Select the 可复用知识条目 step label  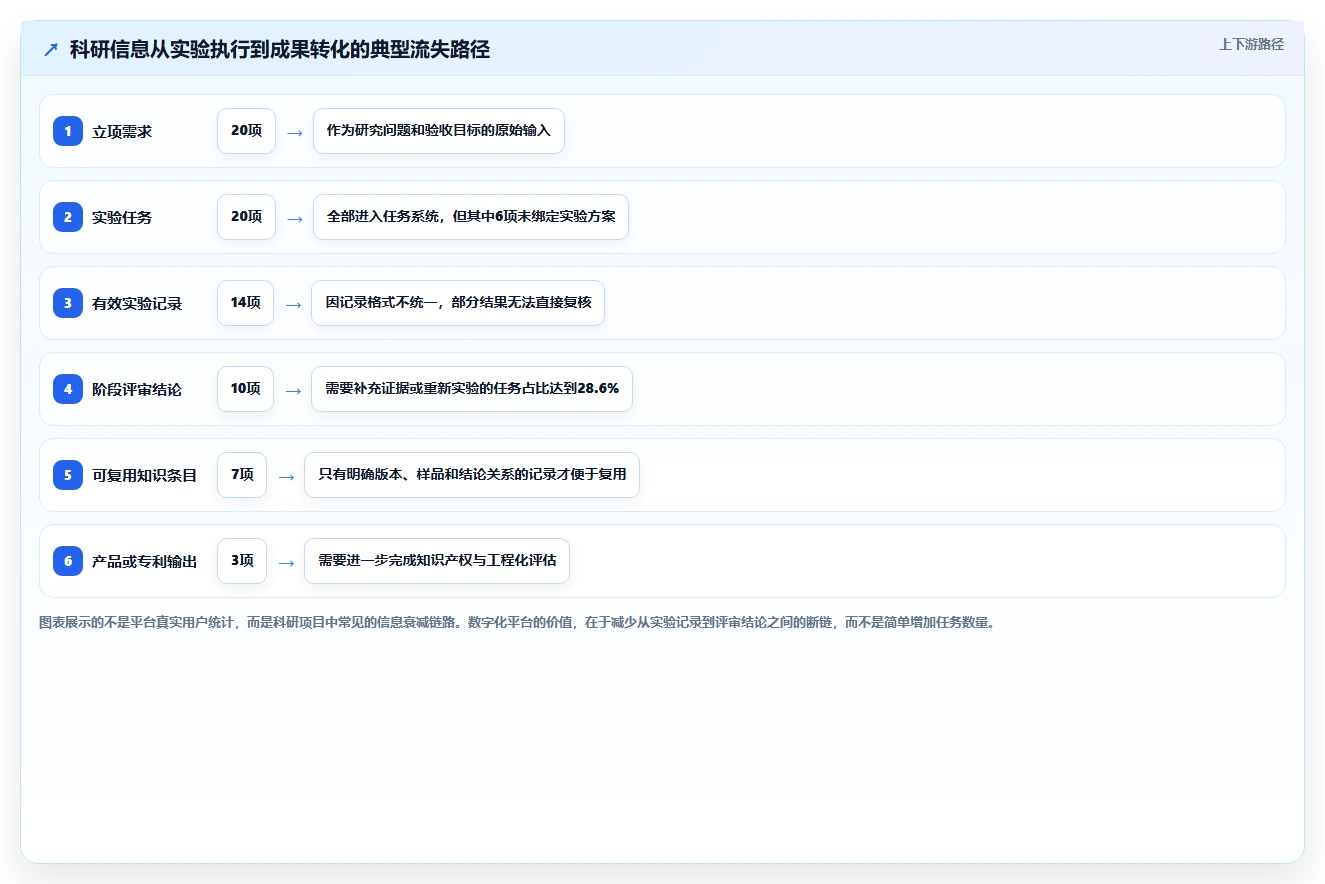click(x=145, y=475)
